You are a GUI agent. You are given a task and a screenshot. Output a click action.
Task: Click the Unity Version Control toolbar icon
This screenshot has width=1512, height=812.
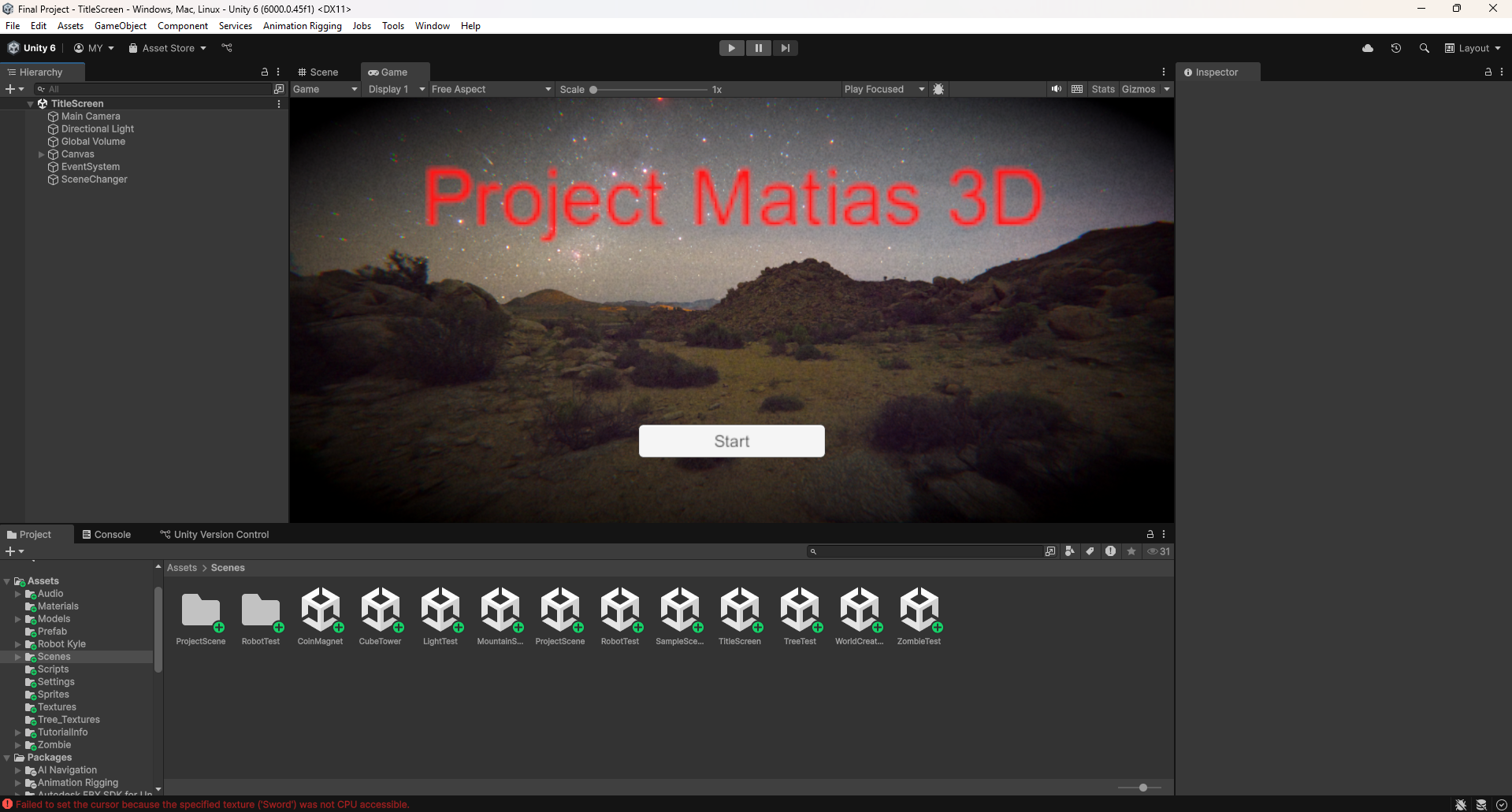[x=227, y=48]
